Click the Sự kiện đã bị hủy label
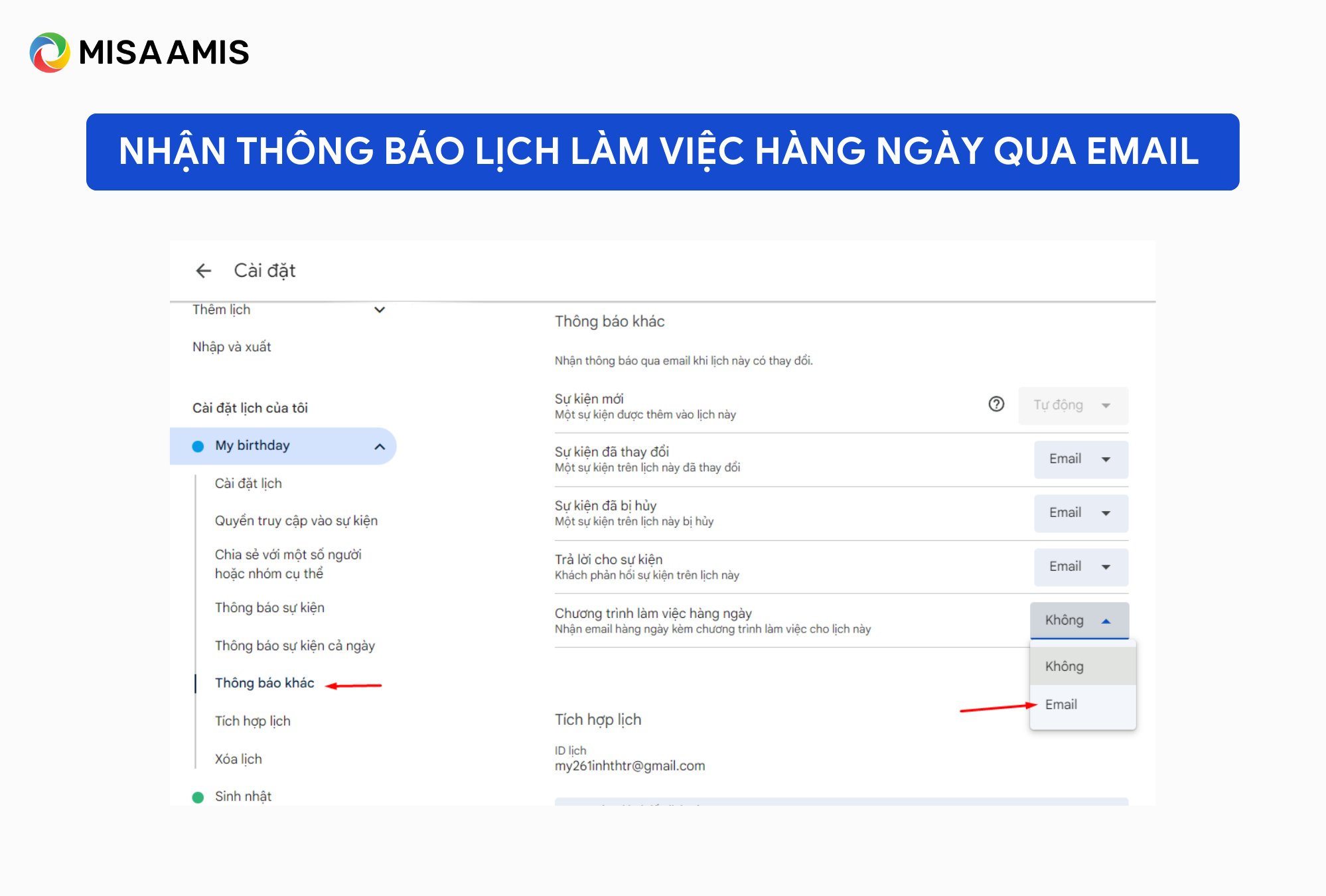Screen dimensions: 1326x896 (605, 506)
